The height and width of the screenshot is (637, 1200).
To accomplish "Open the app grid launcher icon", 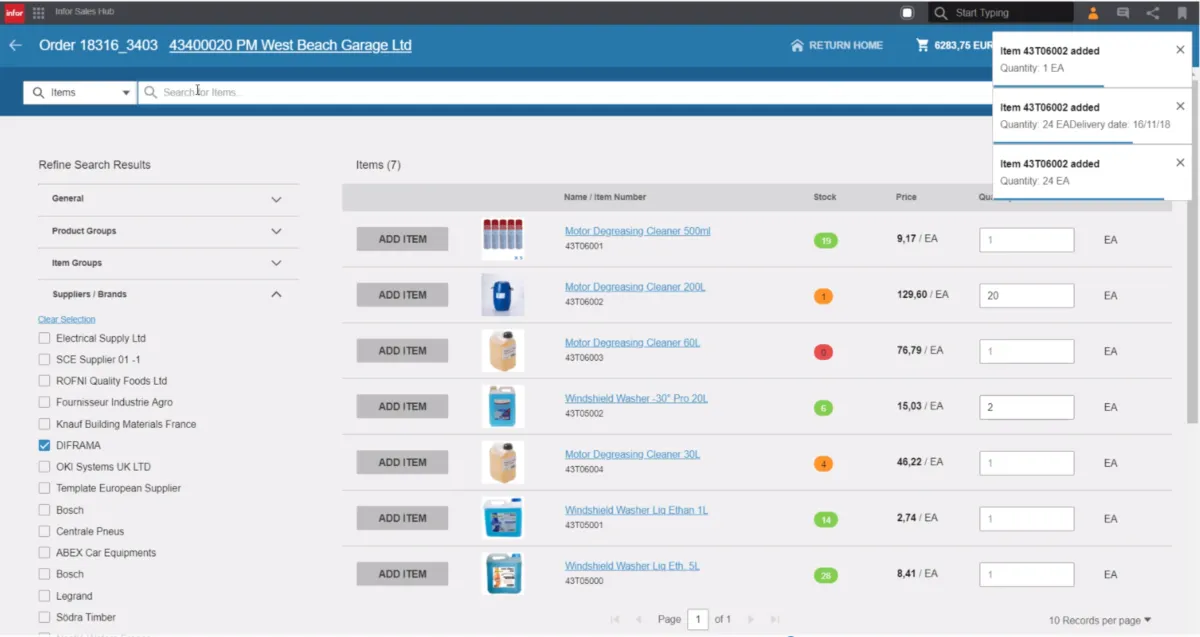I will [38, 13].
